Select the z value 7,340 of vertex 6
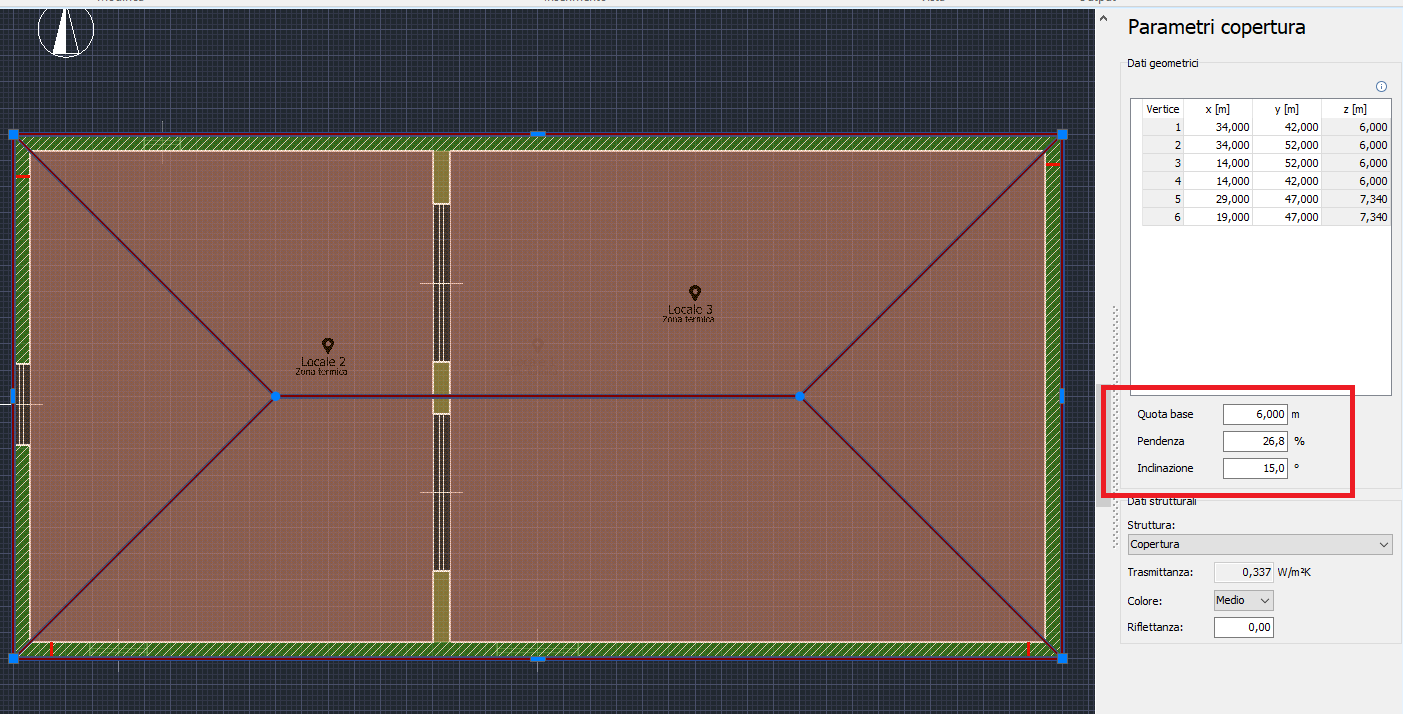Viewport: 1403px width, 714px height. click(x=1356, y=217)
